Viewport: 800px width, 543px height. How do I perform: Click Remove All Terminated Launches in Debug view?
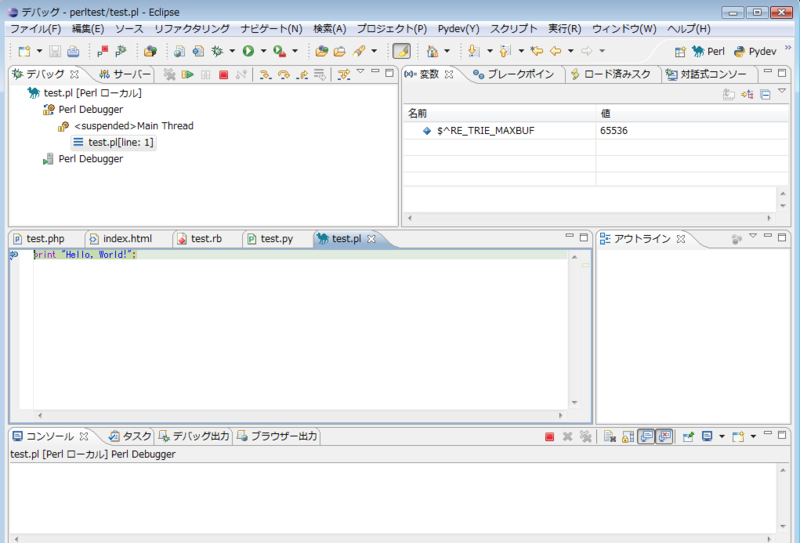tap(169, 75)
